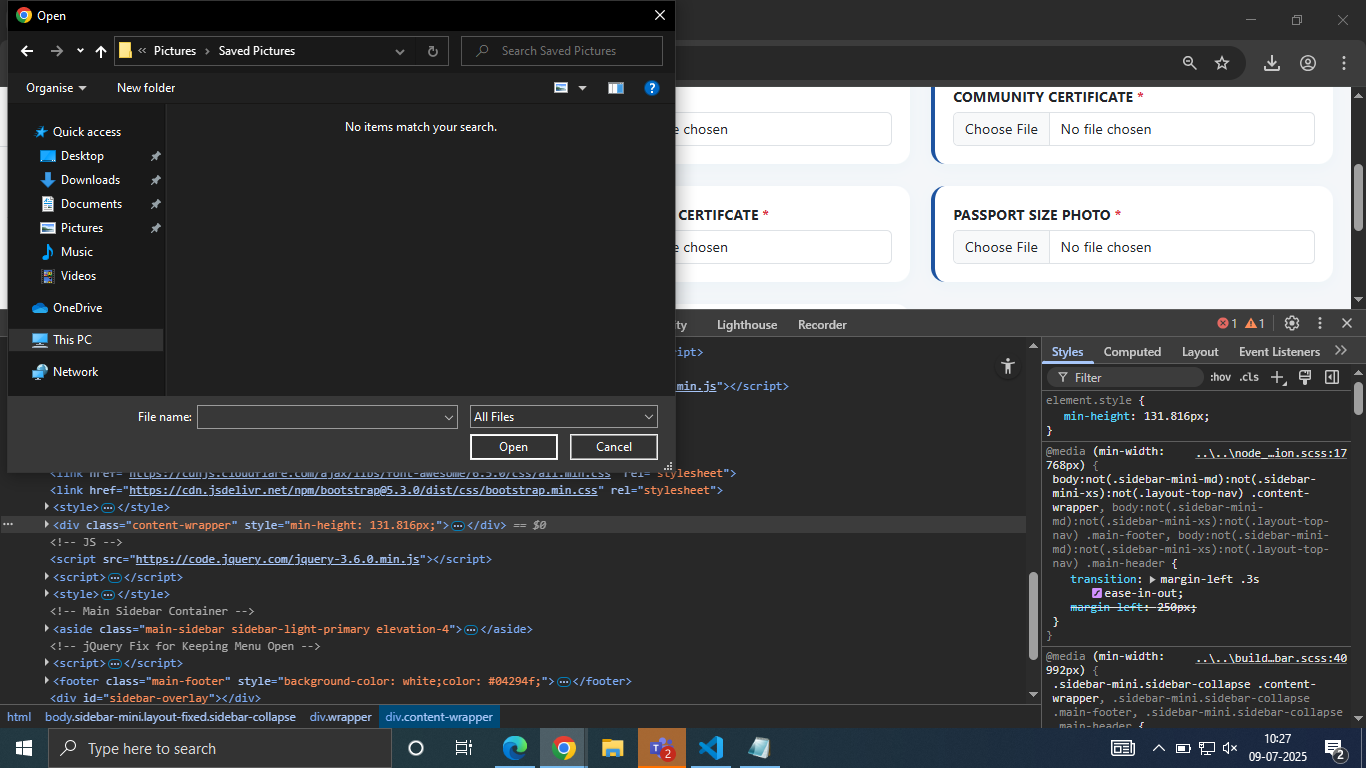This screenshot has width=1366, height=768.
Task: Open the Lighthouse panel tab
Action: 746,325
